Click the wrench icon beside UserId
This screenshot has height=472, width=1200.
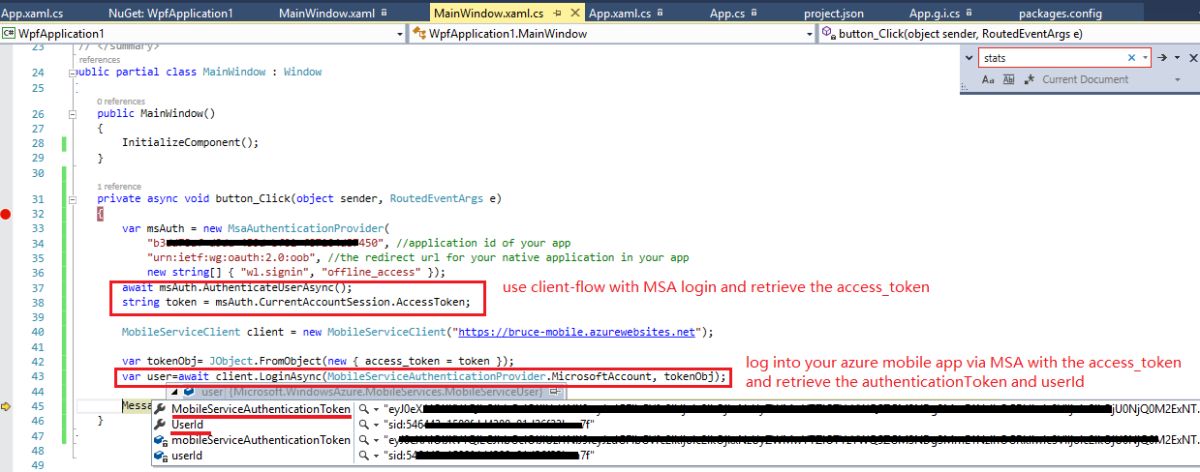point(160,424)
